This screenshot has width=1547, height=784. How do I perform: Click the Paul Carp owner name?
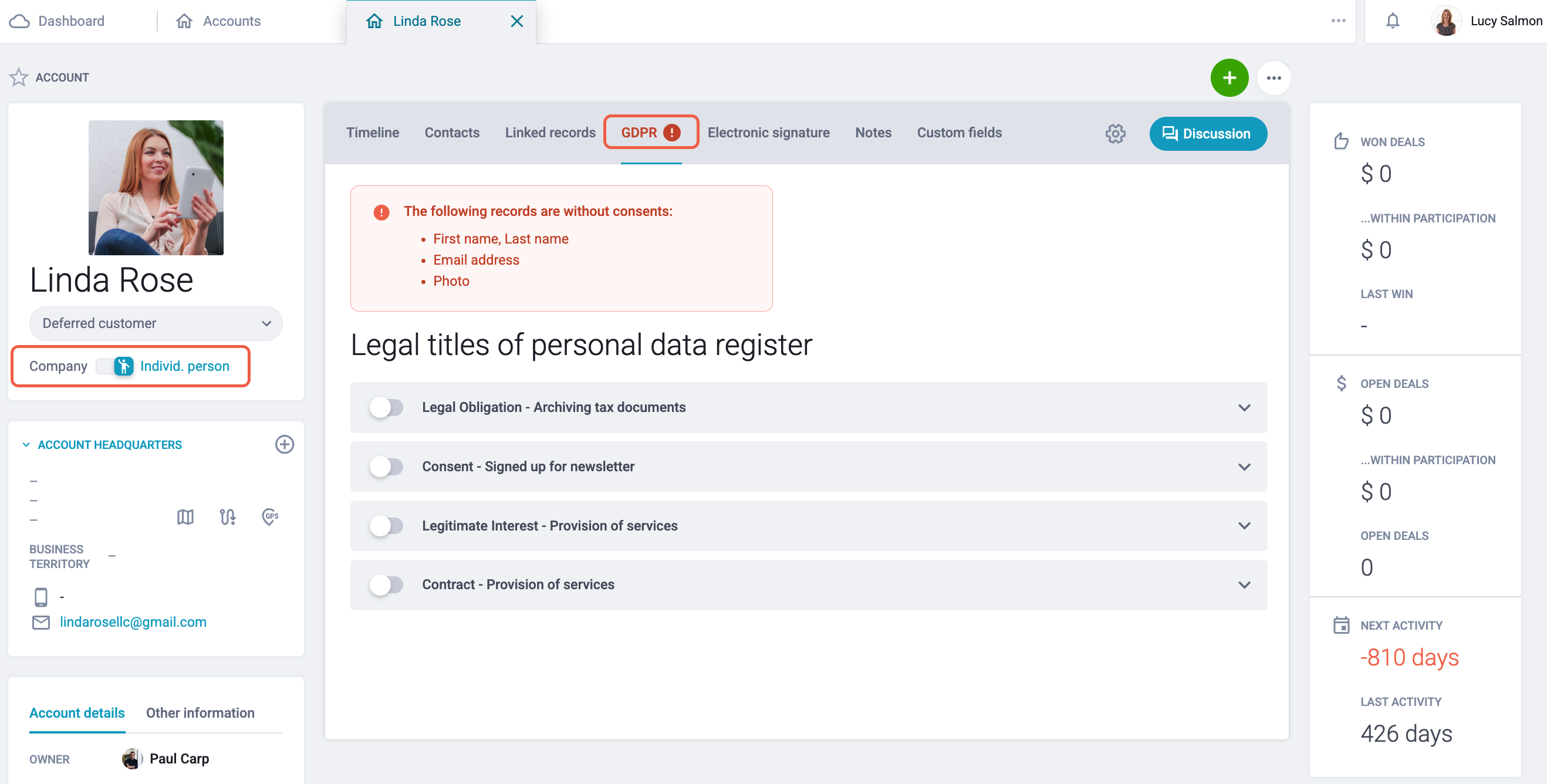(179, 759)
